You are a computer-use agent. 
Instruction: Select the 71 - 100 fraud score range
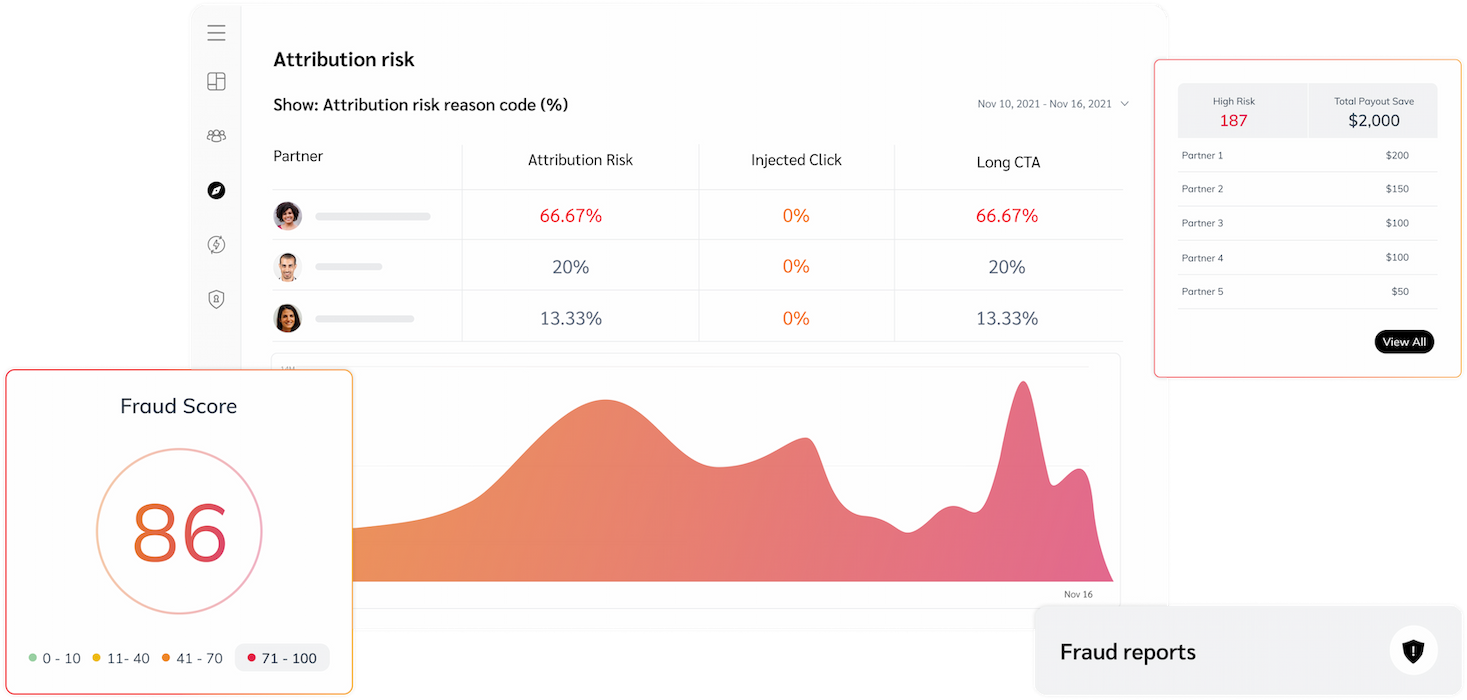click(282, 658)
